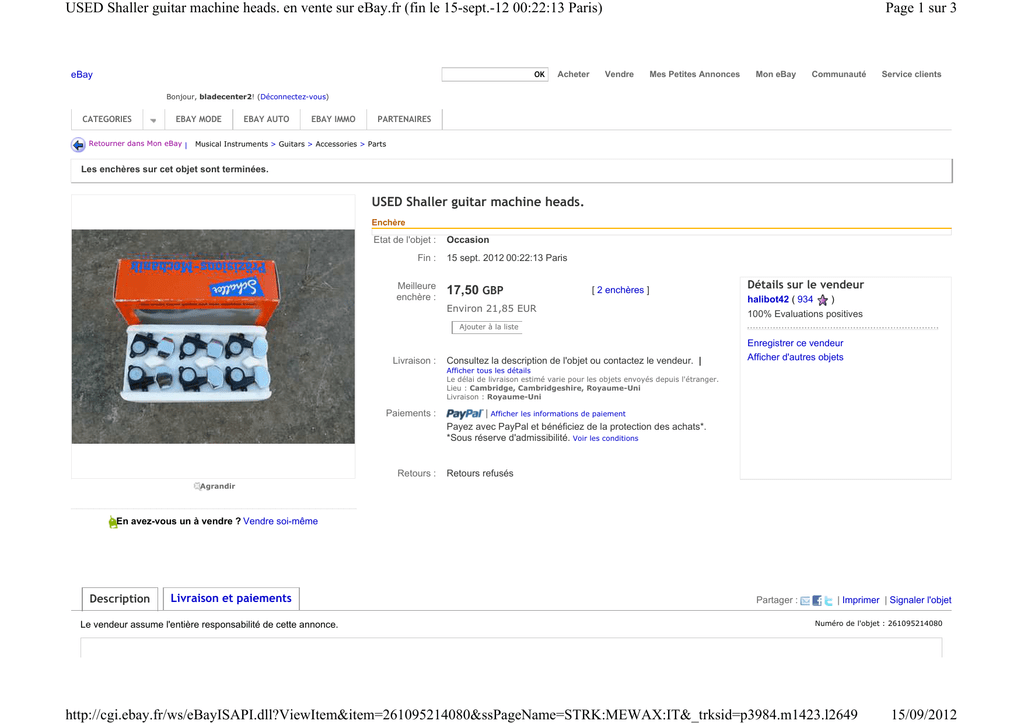Share listing on Twitter icon
This screenshot has width=1024, height=724.
click(829, 601)
